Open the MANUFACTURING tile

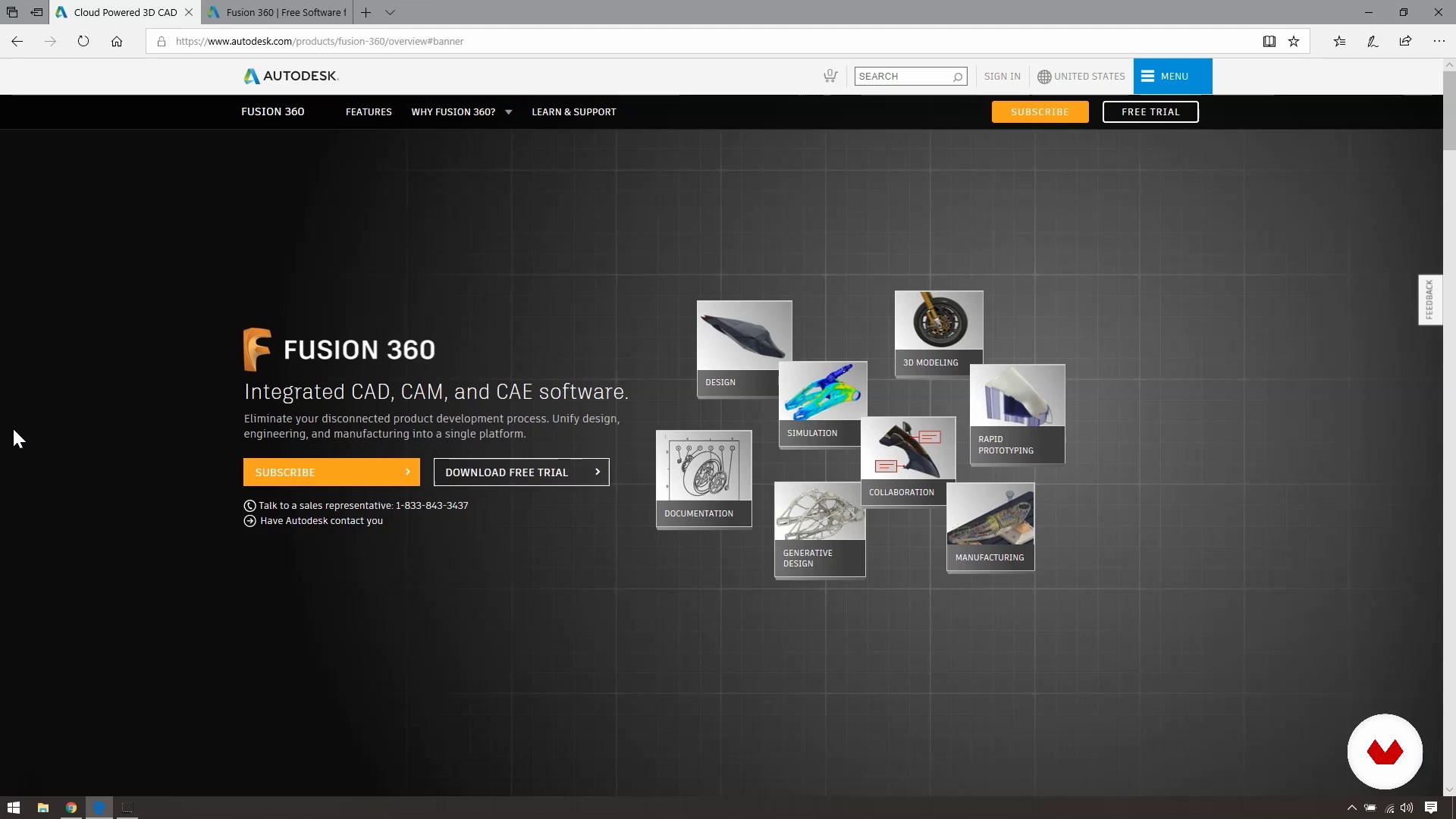(x=990, y=527)
